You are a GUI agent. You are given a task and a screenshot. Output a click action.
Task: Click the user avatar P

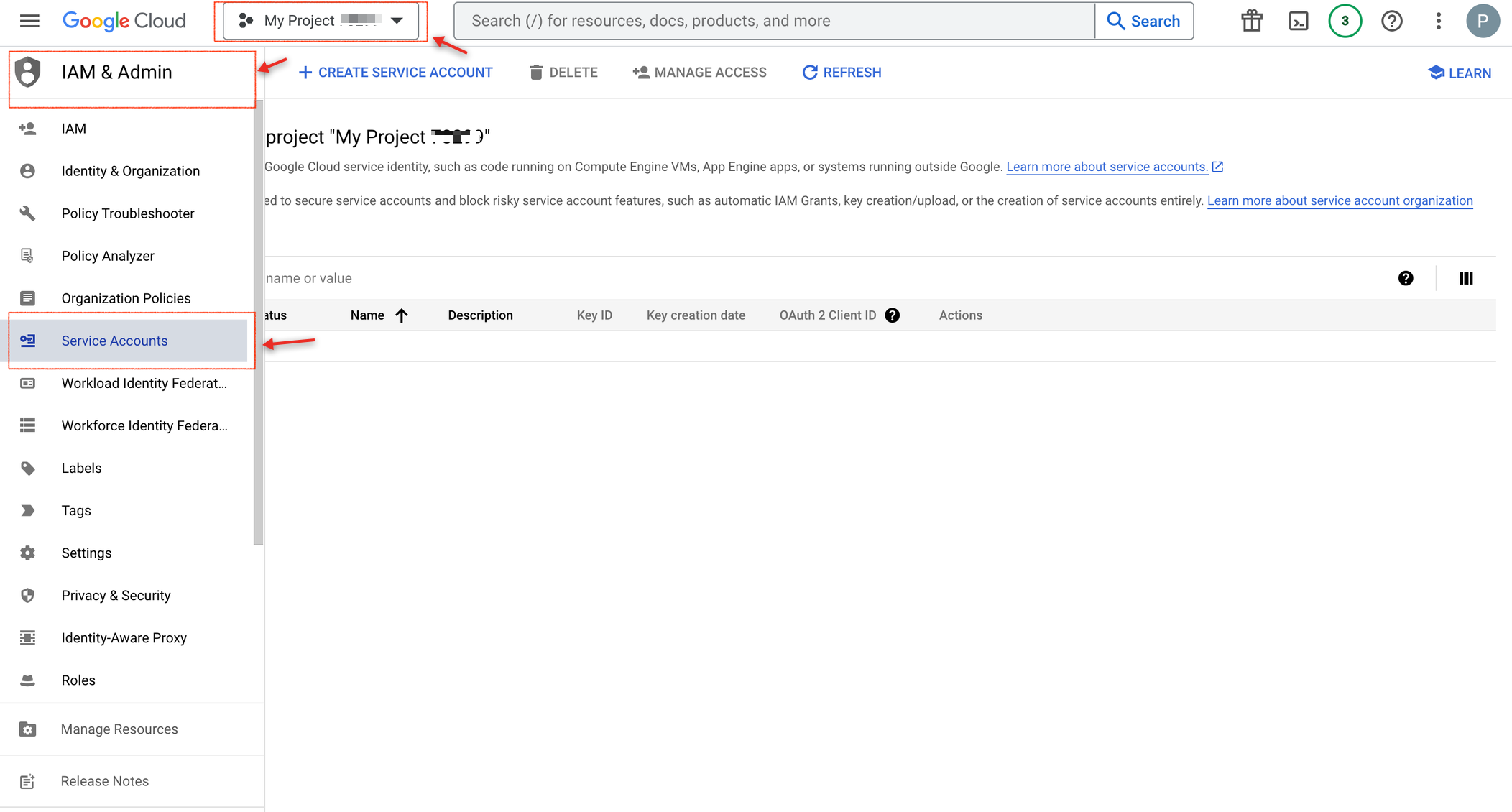click(x=1483, y=21)
